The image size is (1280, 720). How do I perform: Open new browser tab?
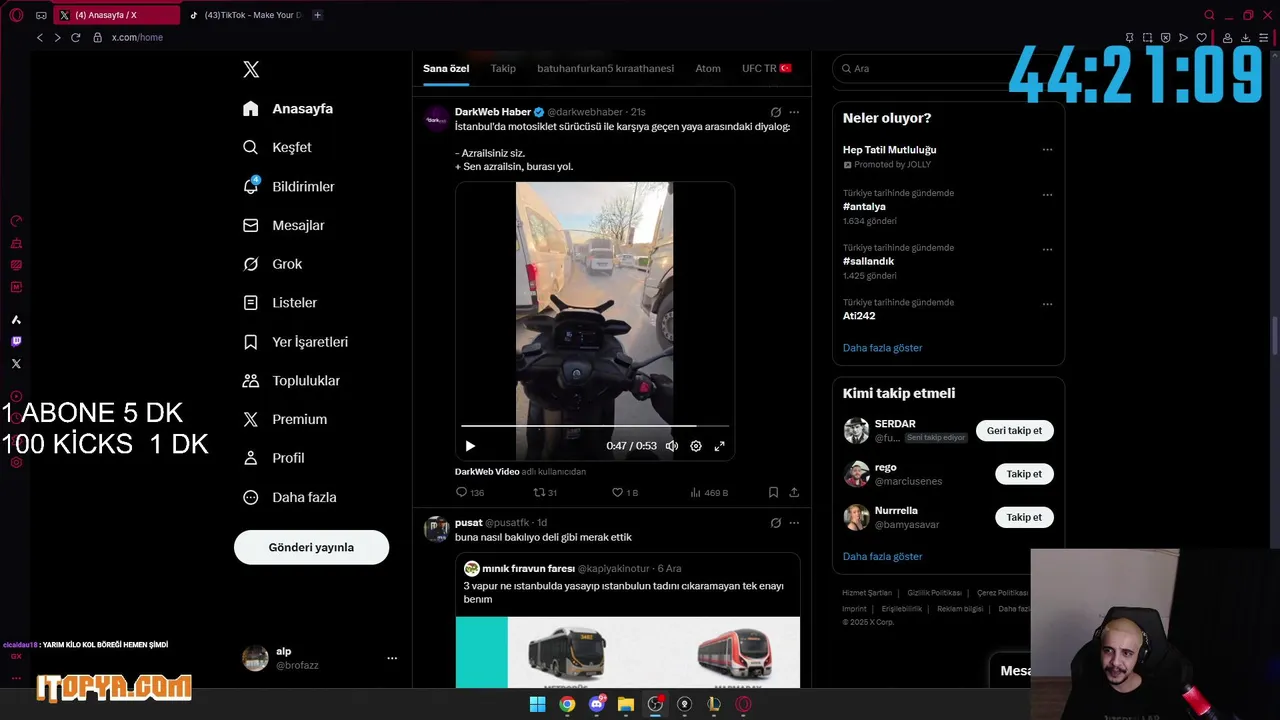(317, 15)
